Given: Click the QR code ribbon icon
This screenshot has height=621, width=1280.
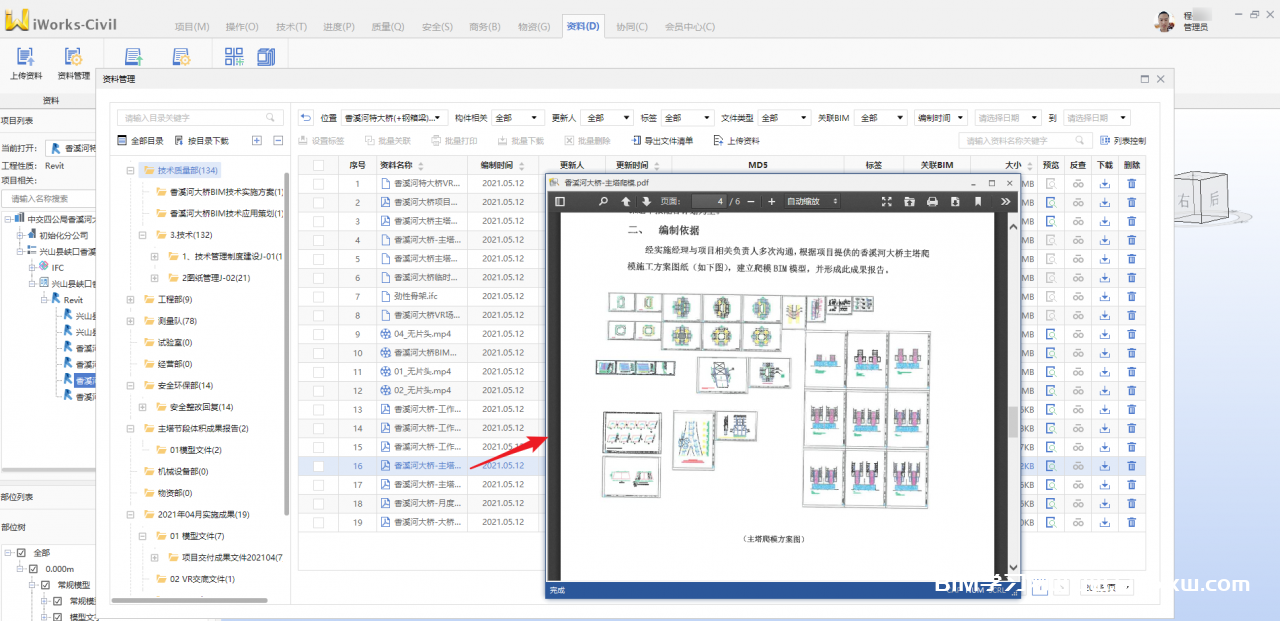Looking at the screenshot, I should click(234, 58).
